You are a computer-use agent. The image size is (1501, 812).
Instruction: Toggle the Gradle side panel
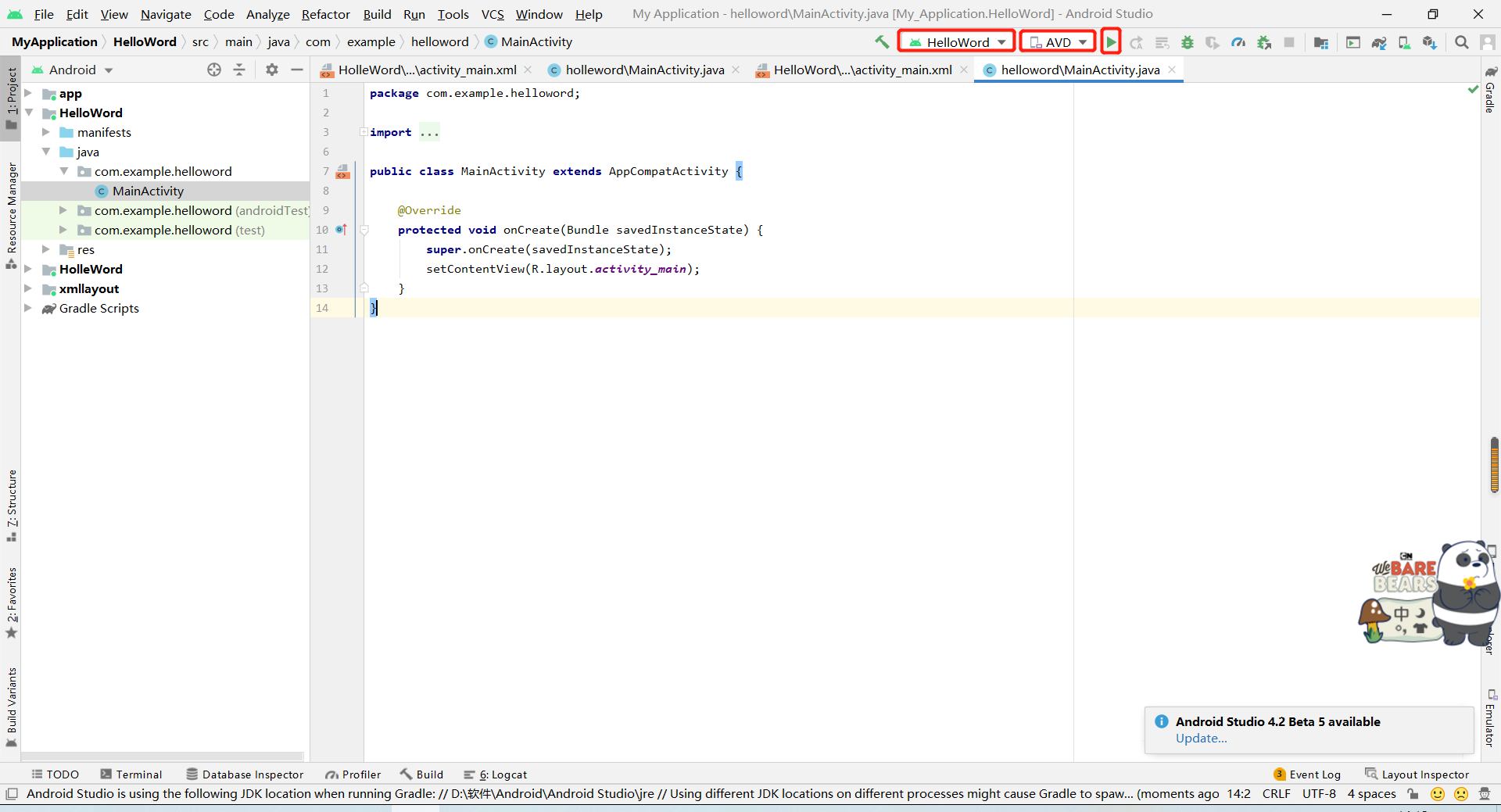click(1490, 91)
